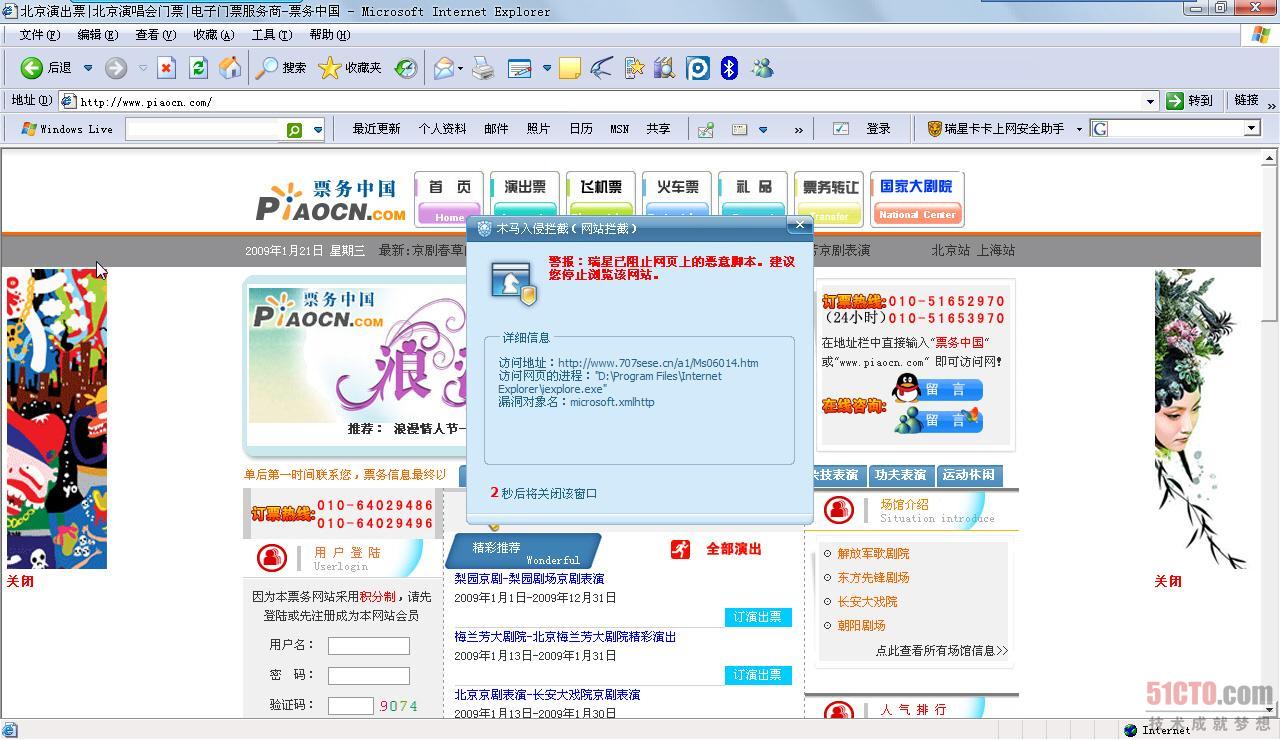Viewport: 1280px width, 740px height.
Task: Open the Research books-and-magnifier icon
Action: [x=665, y=68]
